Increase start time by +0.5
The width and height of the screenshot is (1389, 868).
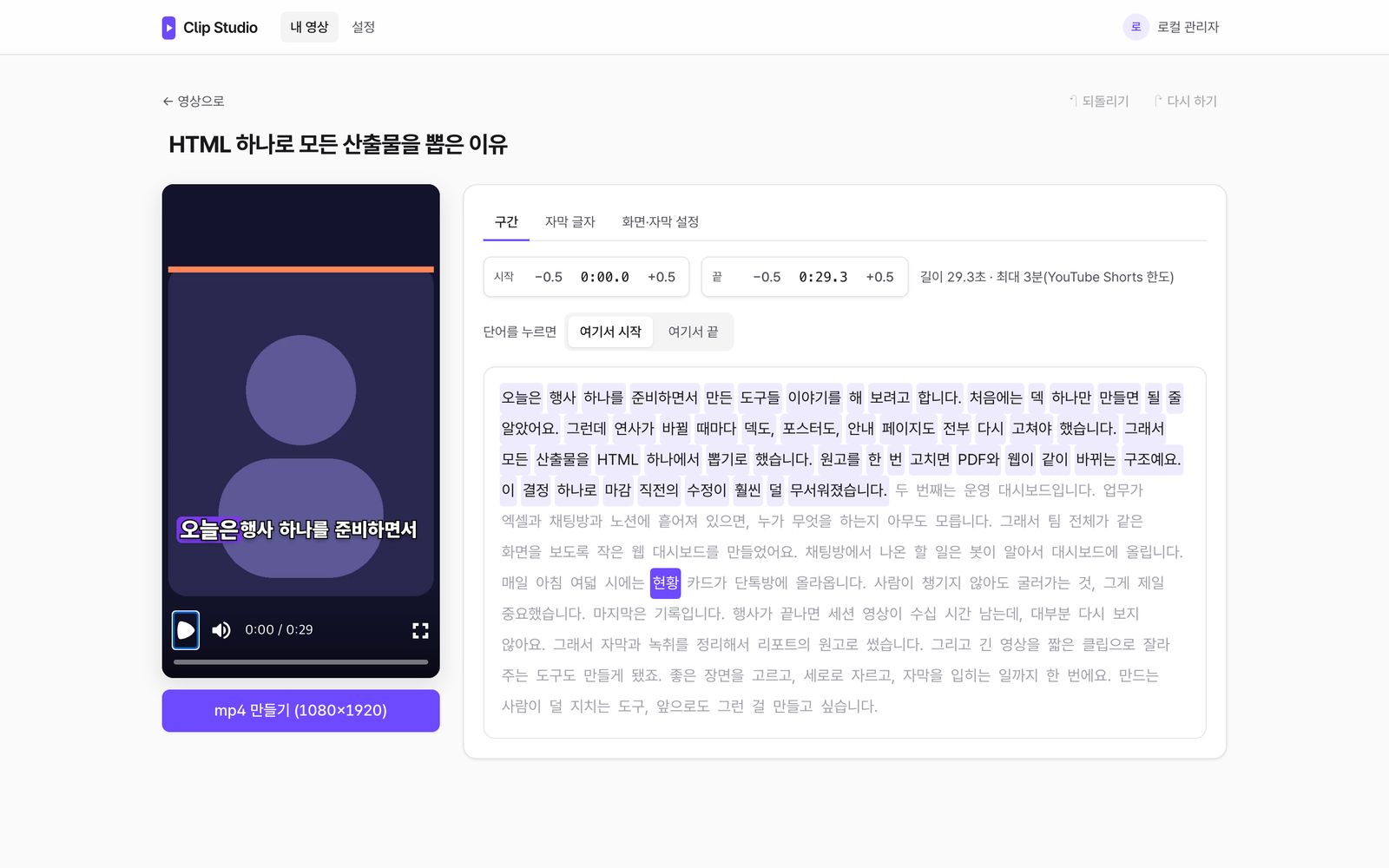[662, 277]
